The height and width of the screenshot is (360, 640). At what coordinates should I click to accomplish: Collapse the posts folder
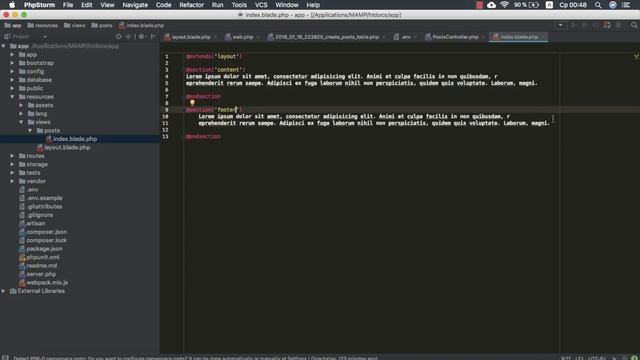point(30,131)
